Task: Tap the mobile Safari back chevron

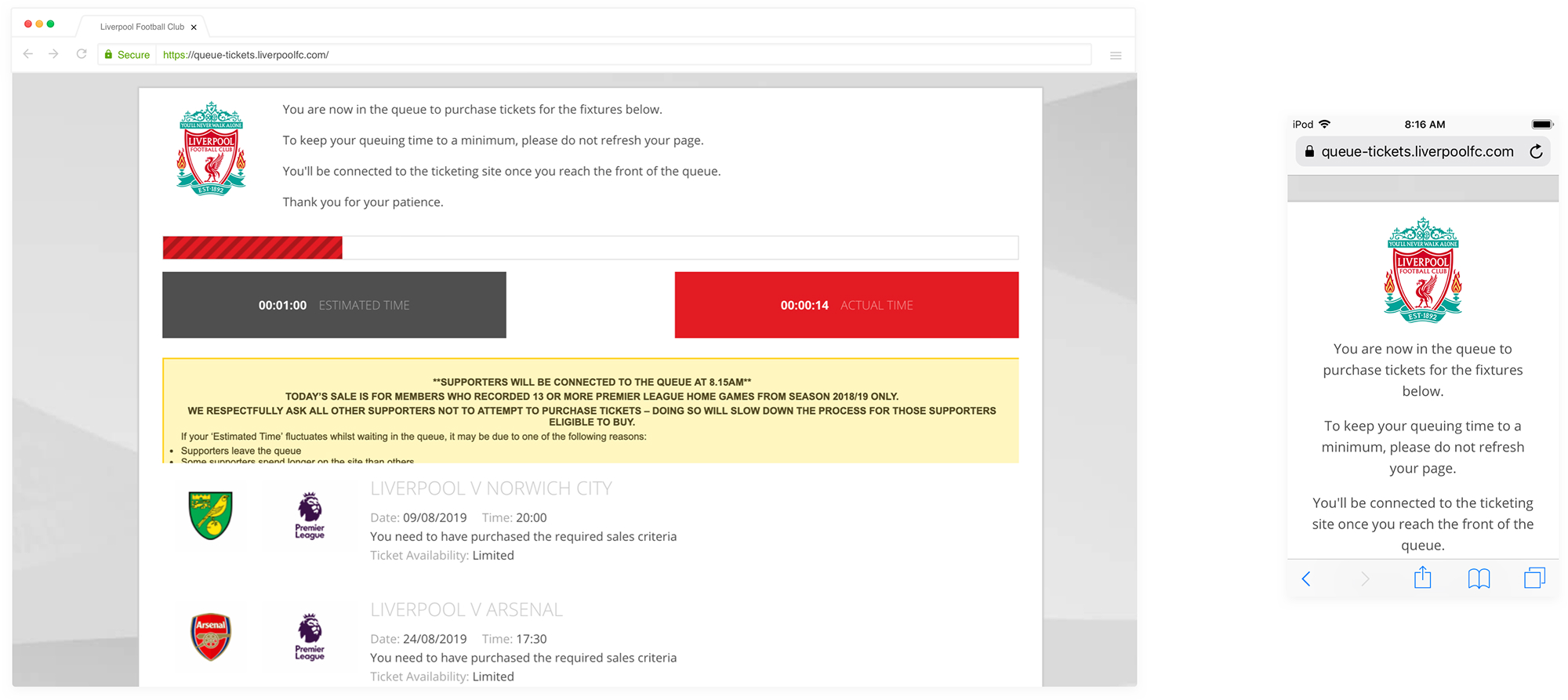Action: (x=1306, y=578)
